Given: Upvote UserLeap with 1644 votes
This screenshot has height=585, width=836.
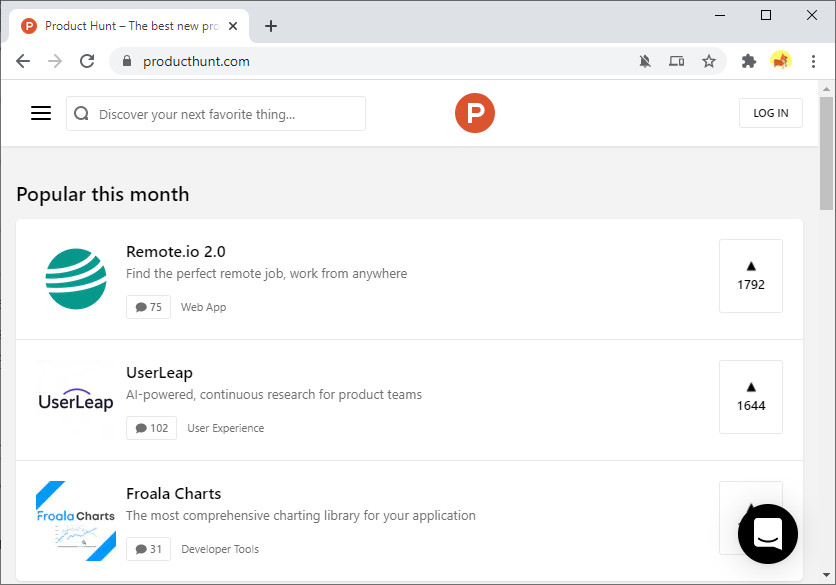Looking at the screenshot, I should pyautogui.click(x=751, y=397).
